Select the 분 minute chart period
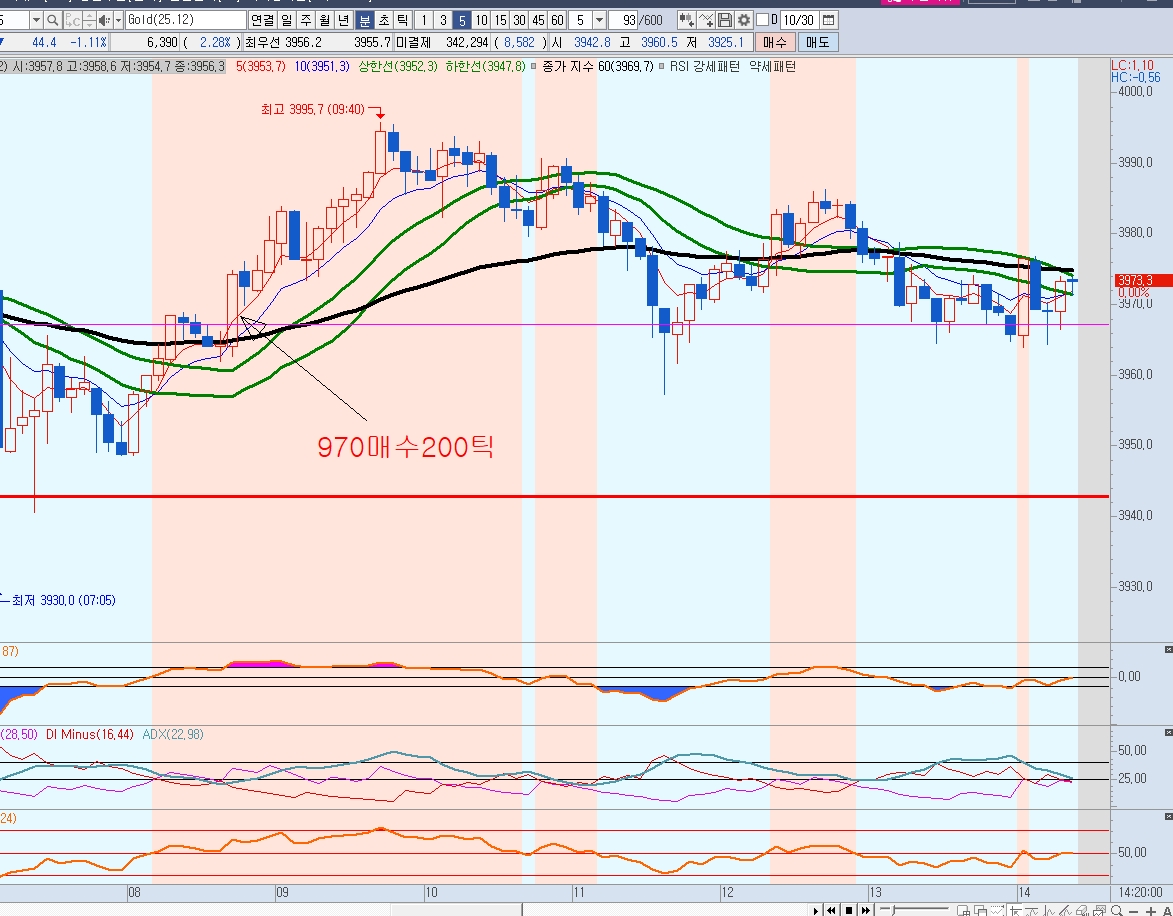 pyautogui.click(x=365, y=20)
